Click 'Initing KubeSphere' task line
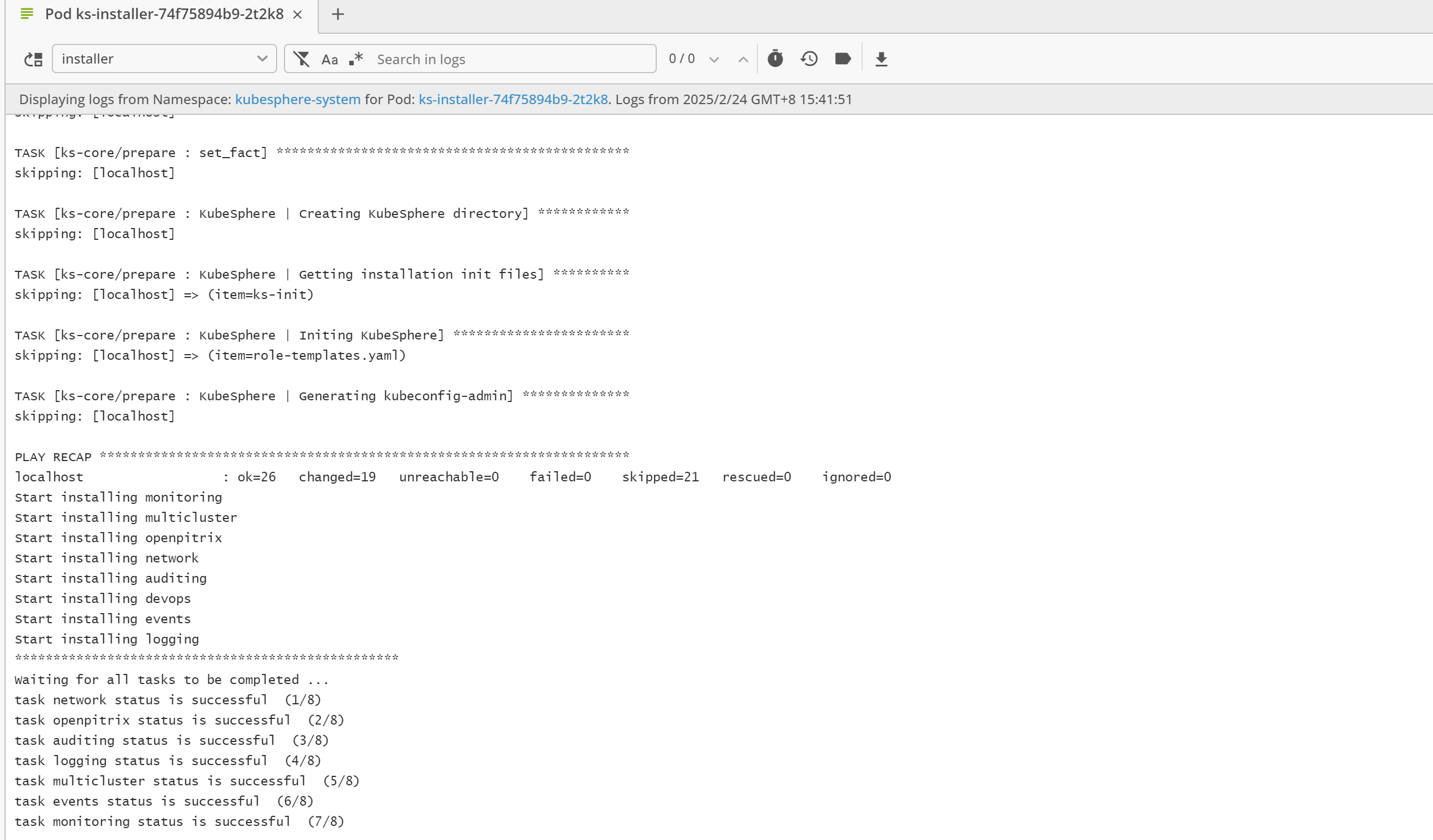This screenshot has width=1433, height=840. [322, 335]
